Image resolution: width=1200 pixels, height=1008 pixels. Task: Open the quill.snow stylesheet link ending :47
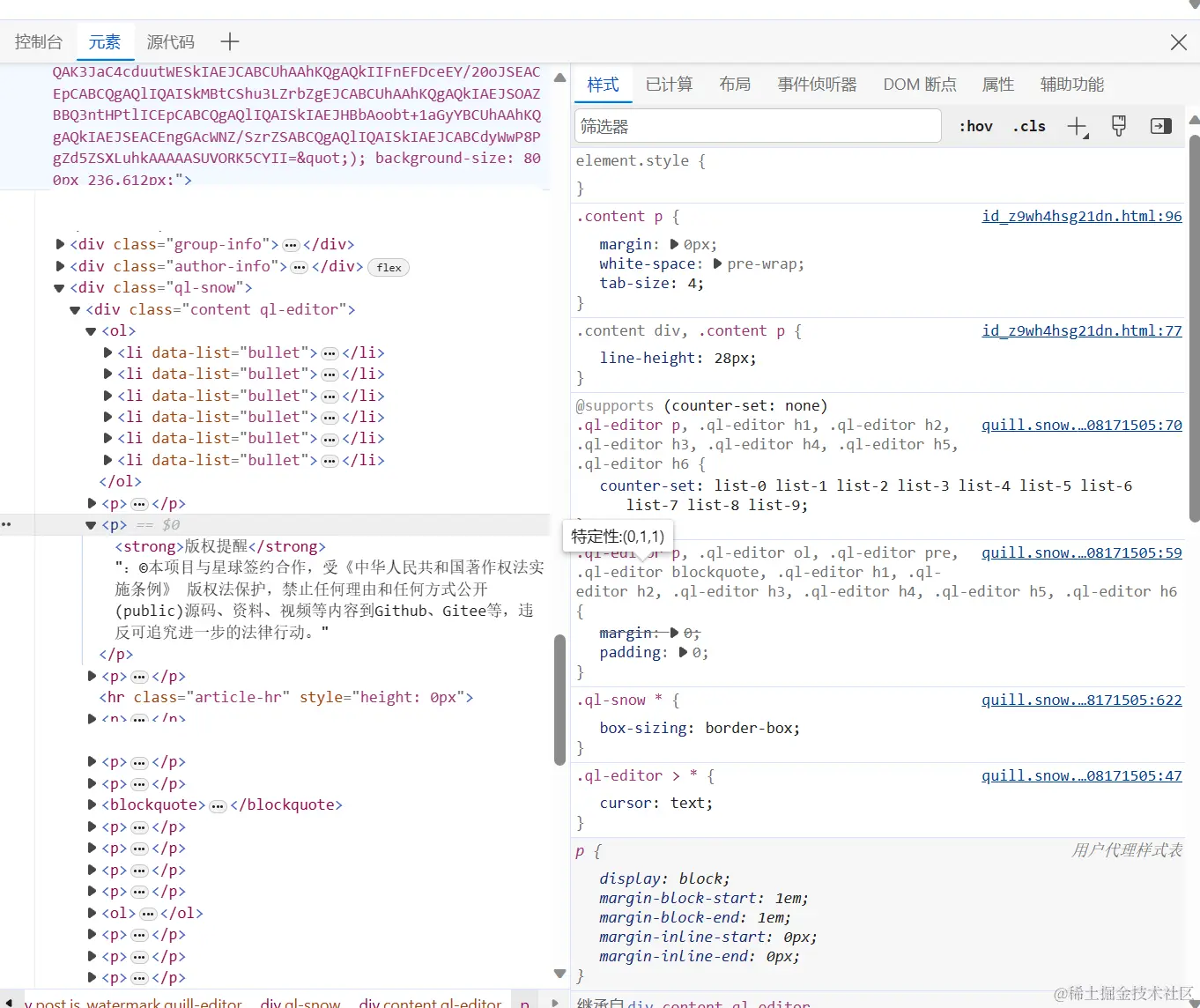tap(1082, 776)
